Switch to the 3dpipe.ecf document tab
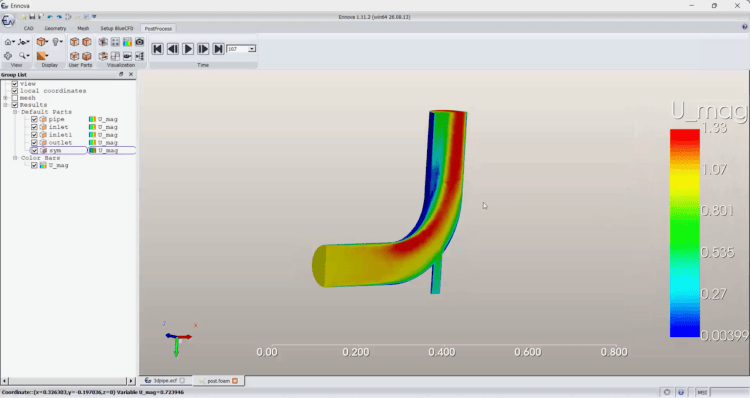The width and height of the screenshot is (750, 398). click(x=165, y=381)
